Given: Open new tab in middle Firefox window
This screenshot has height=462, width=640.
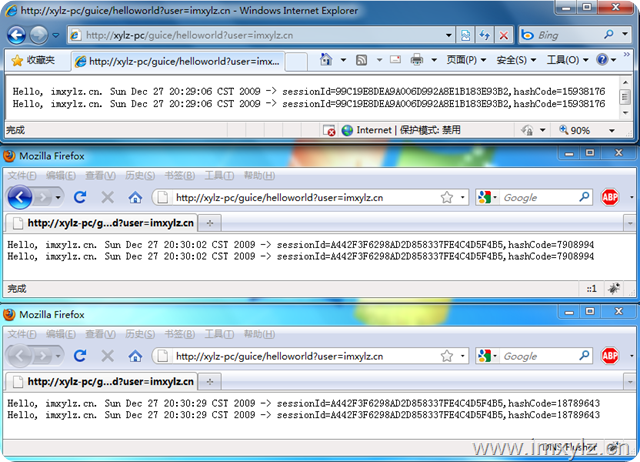Looking at the screenshot, I should click(210, 223).
